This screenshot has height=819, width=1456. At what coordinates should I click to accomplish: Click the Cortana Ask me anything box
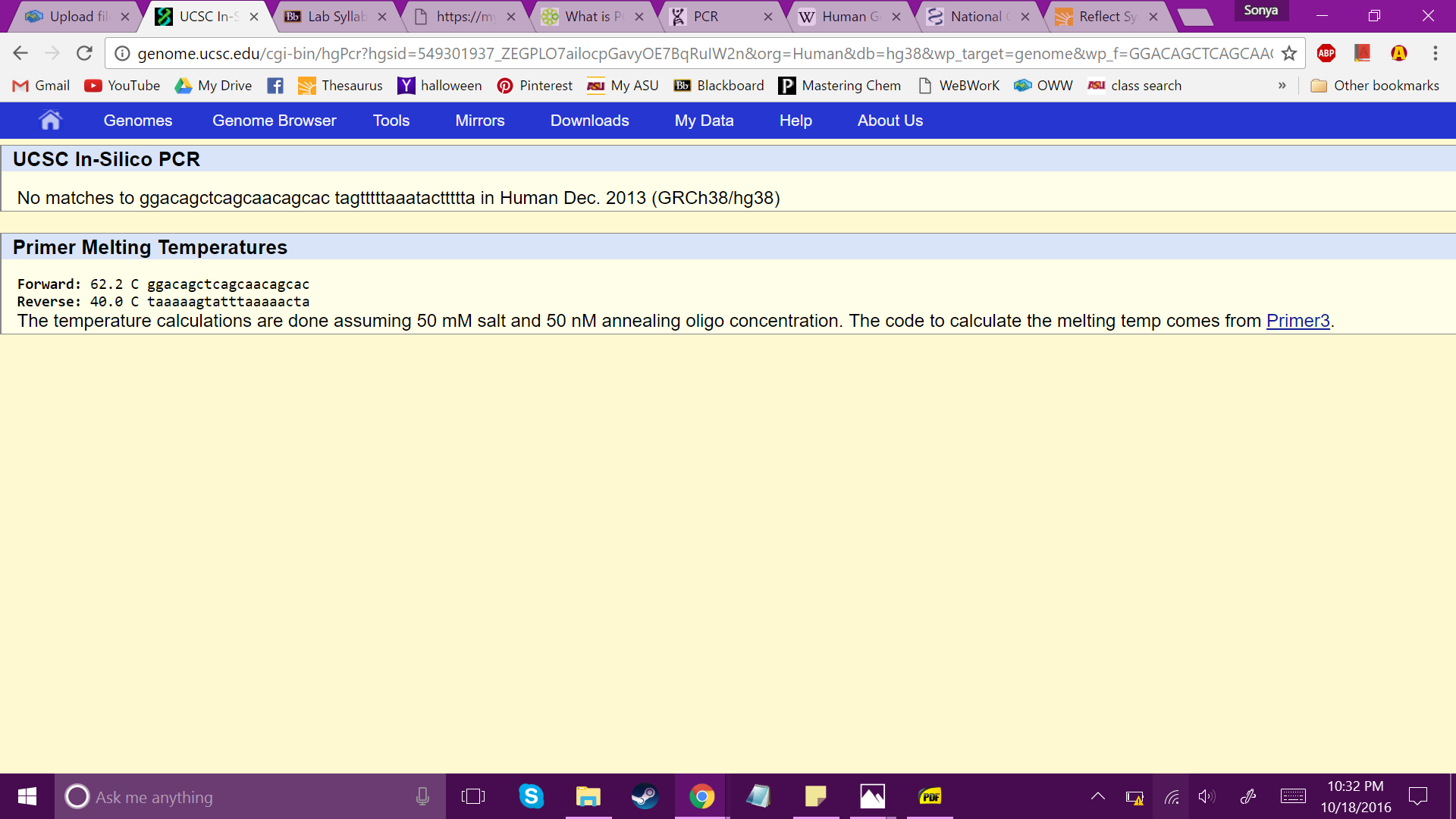point(243,797)
